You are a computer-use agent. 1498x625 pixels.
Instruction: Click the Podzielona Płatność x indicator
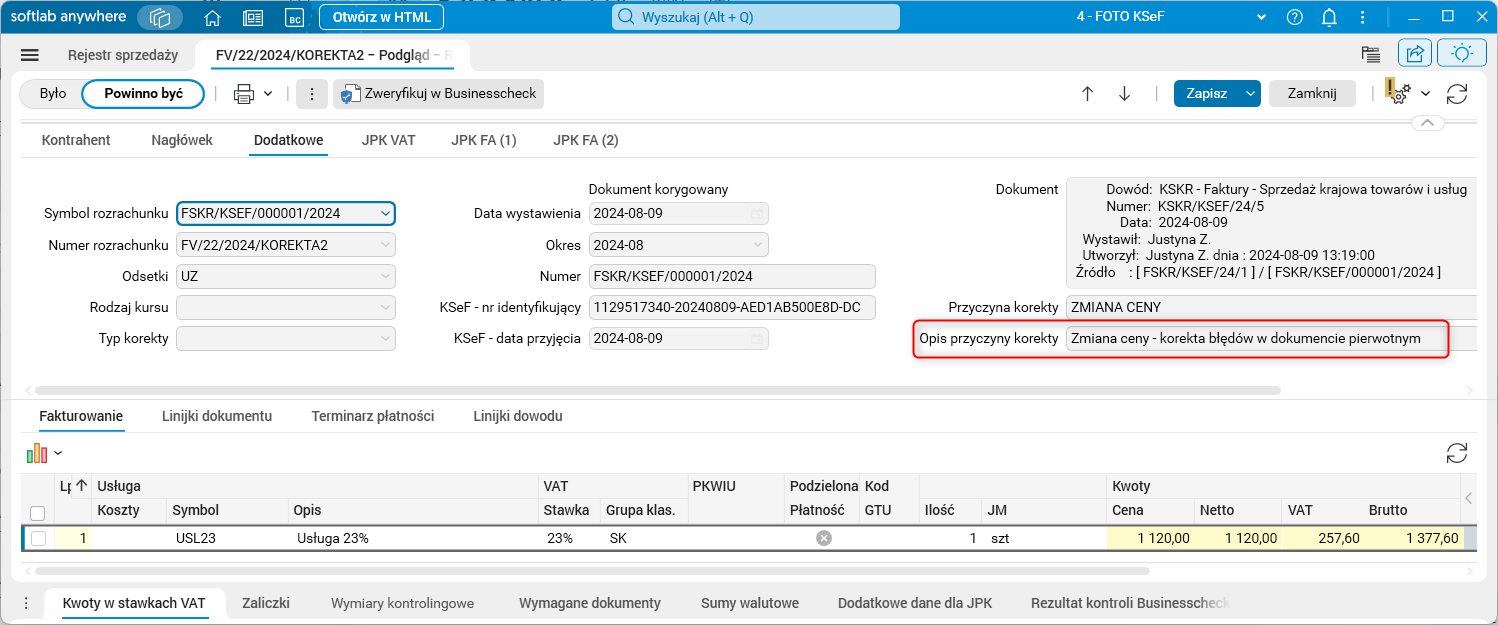point(823,538)
